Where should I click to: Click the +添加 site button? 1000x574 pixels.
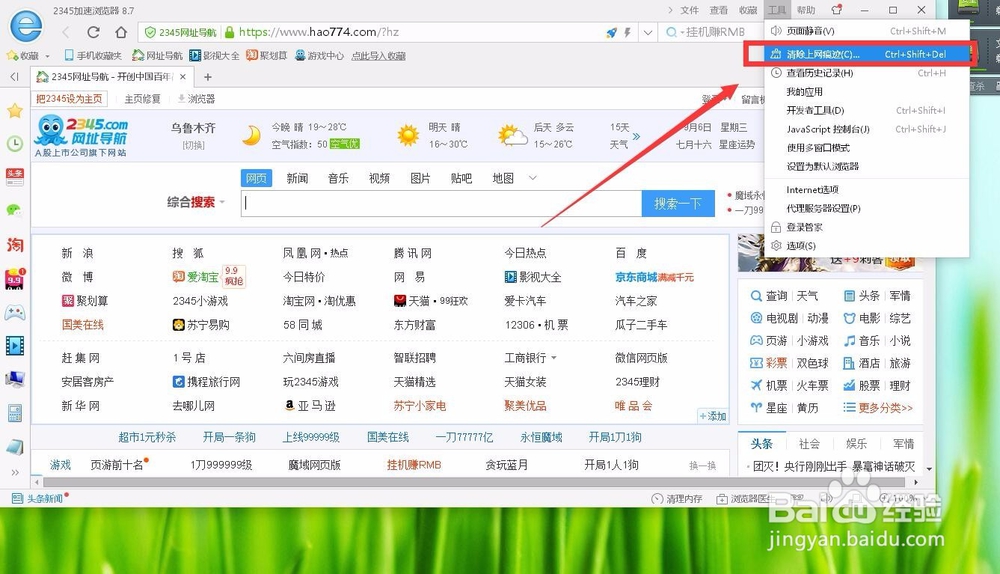click(x=712, y=416)
